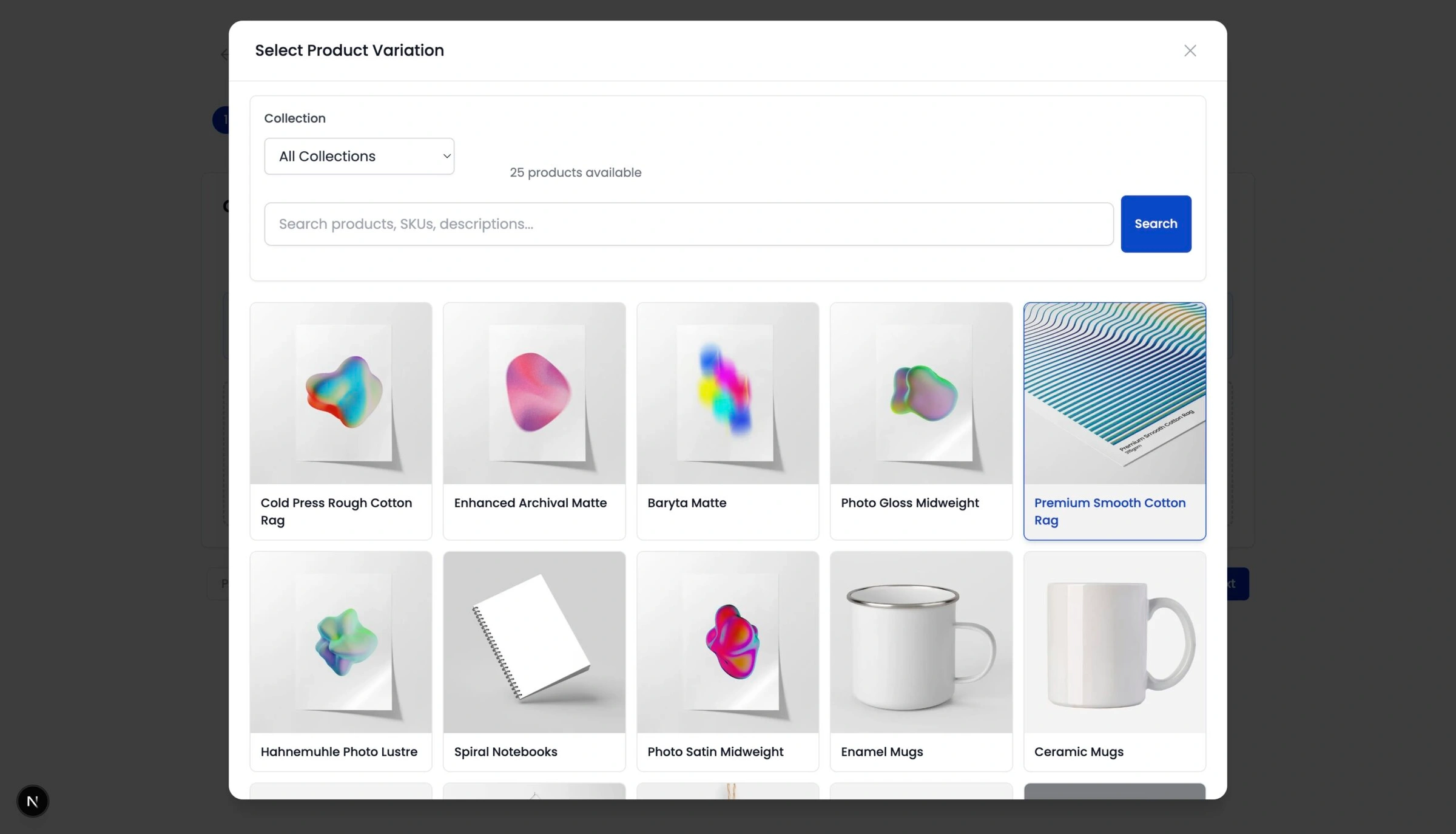Click the N logo in the bottom corner
This screenshot has width=1456, height=834.
pyautogui.click(x=32, y=801)
